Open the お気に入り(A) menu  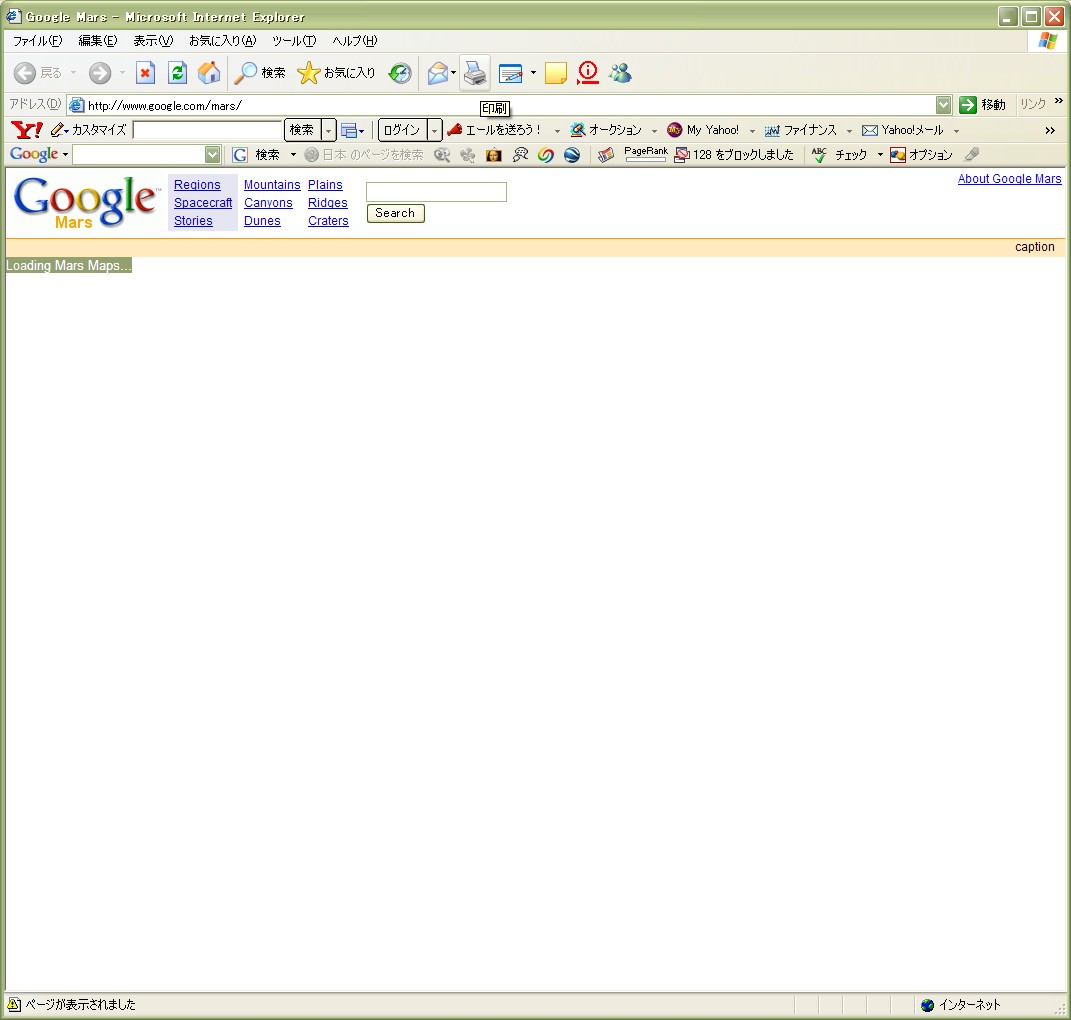pyautogui.click(x=223, y=41)
